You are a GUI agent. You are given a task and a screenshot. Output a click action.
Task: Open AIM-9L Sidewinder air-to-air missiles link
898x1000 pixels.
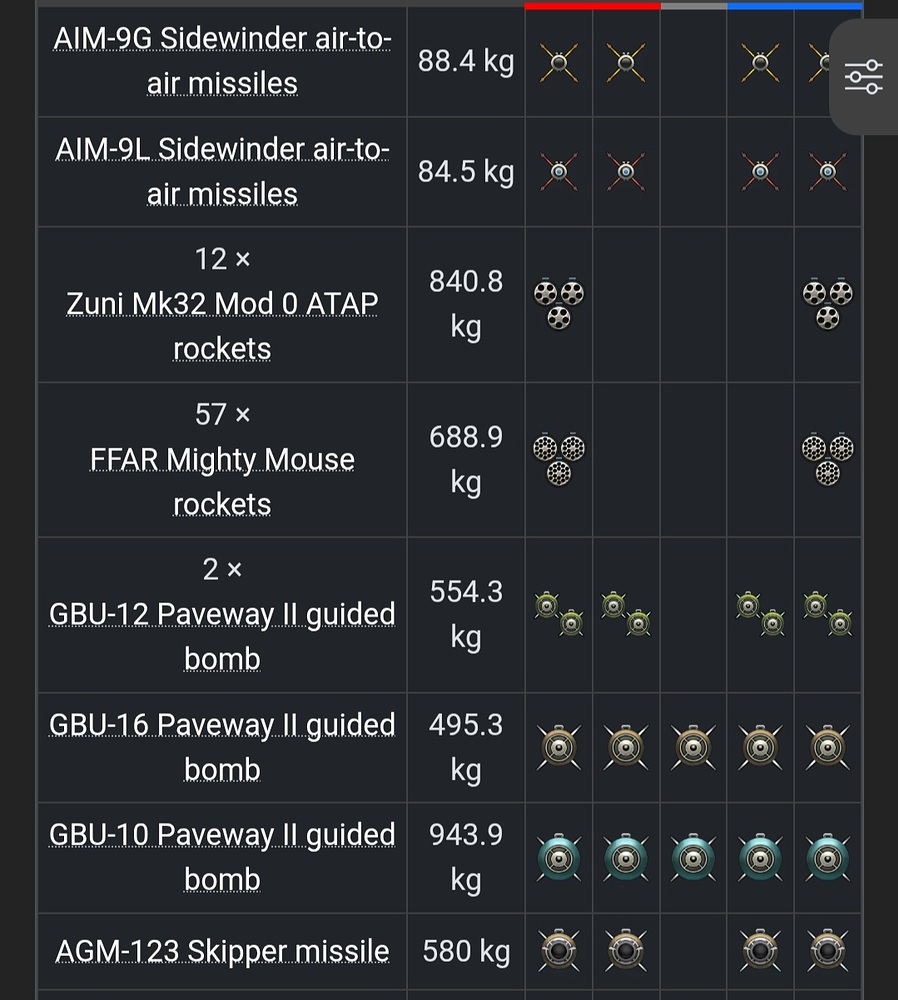tap(222, 171)
